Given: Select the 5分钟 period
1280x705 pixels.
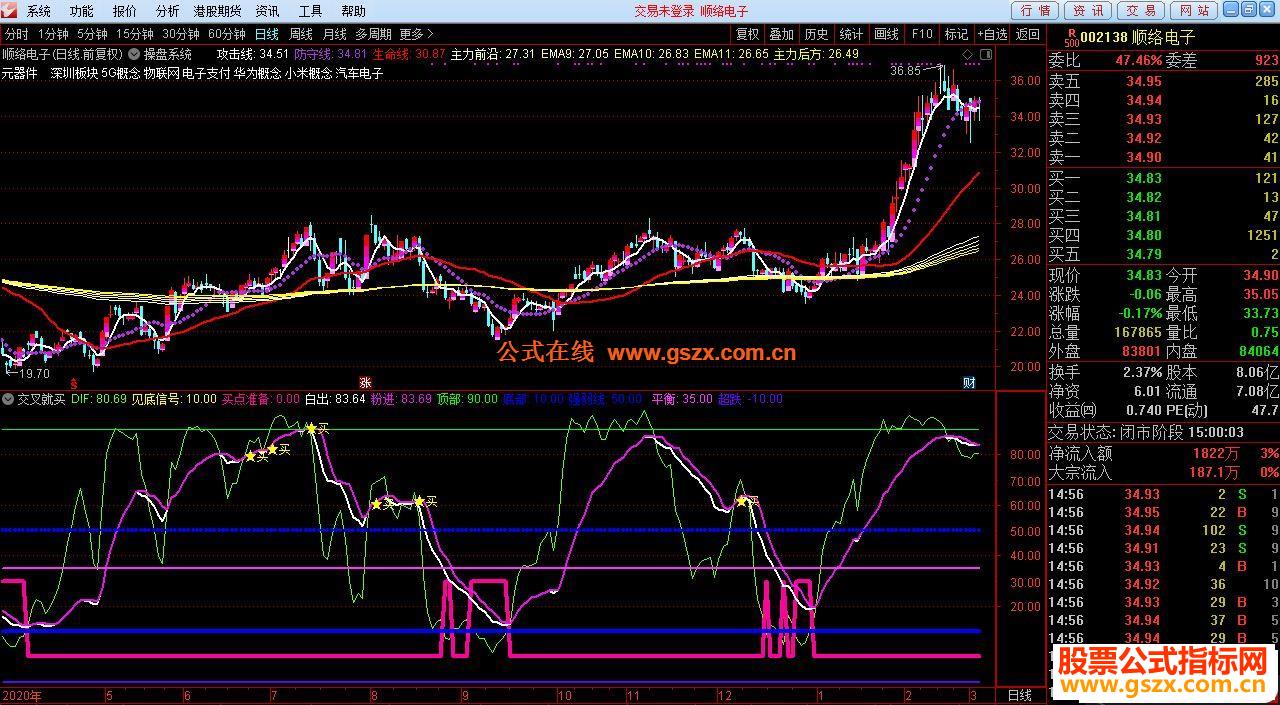Looking at the screenshot, I should coord(93,33).
